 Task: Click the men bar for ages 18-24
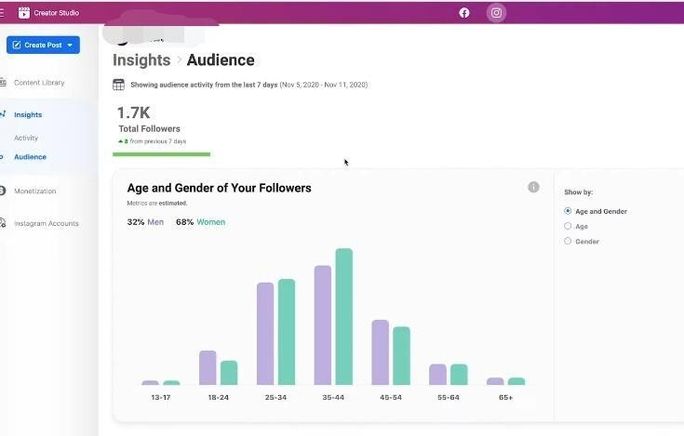(208, 368)
